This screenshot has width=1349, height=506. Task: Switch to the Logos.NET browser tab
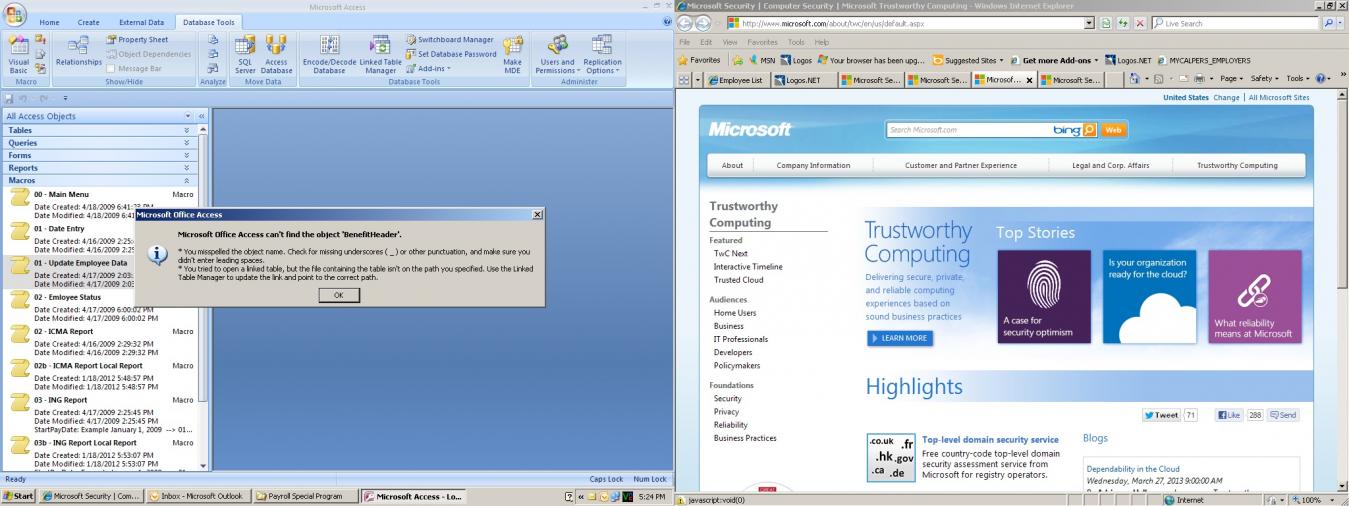tap(802, 80)
